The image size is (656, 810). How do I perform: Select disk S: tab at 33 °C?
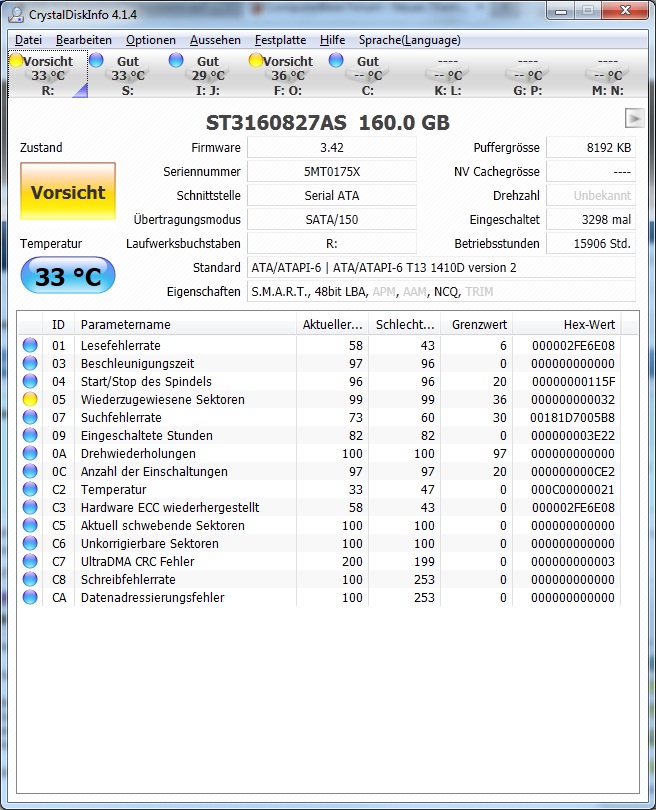128,75
